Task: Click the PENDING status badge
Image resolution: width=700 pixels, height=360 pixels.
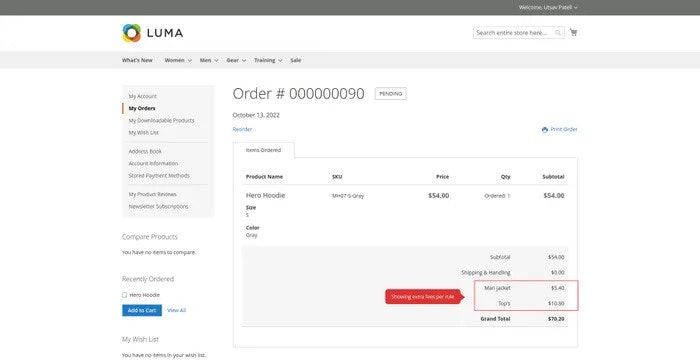Action: [x=391, y=94]
